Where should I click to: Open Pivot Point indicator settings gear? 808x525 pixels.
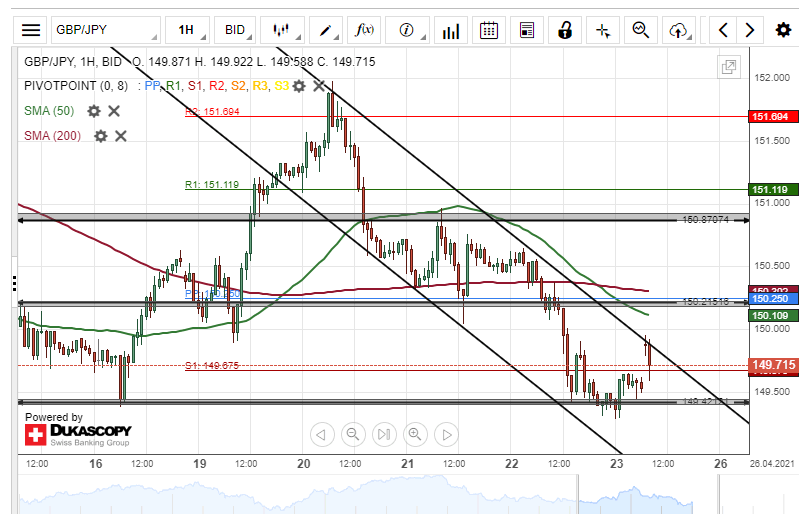(299, 86)
